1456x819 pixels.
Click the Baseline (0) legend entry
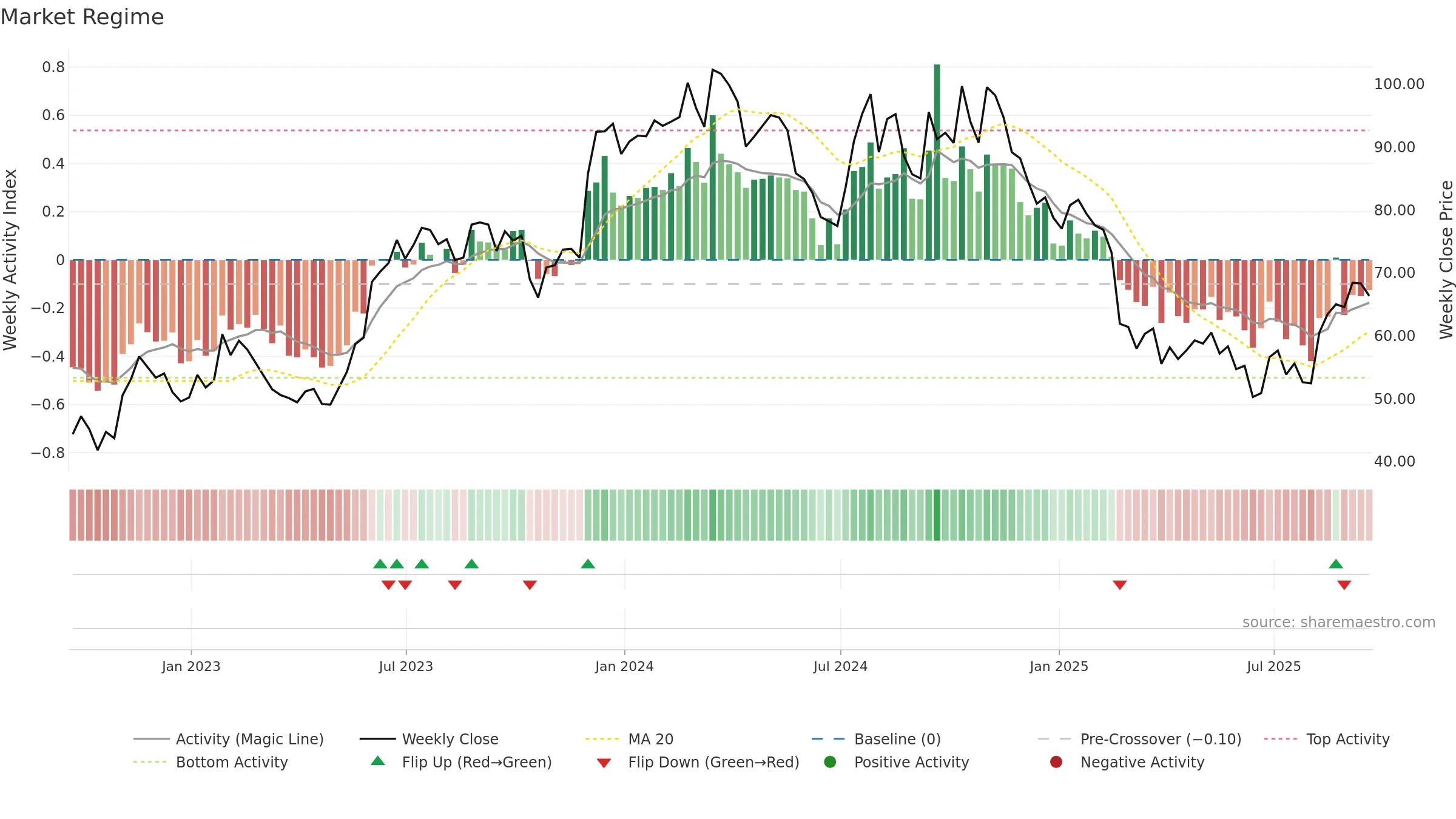[x=876, y=739]
